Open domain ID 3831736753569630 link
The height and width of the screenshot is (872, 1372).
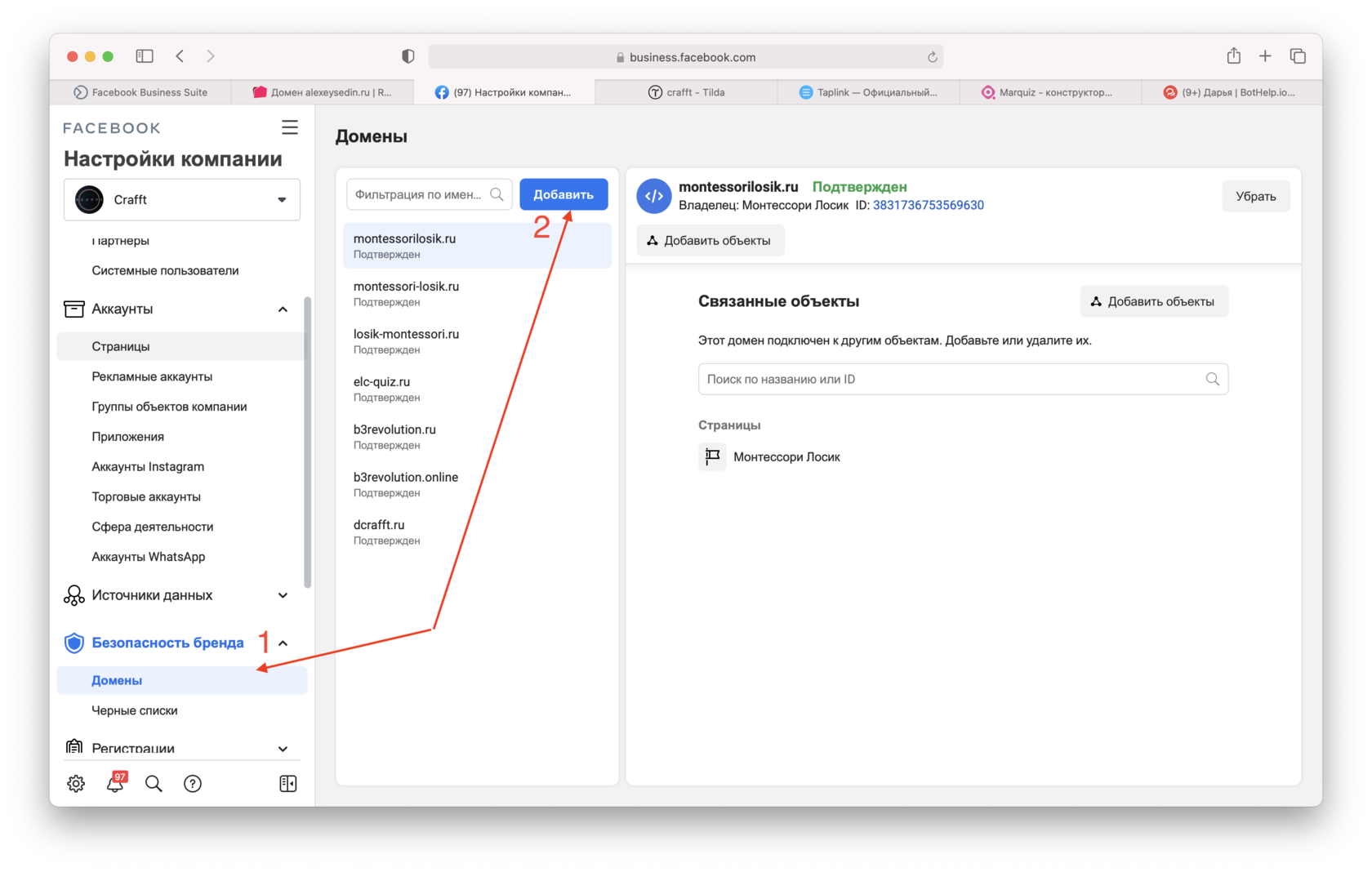click(x=928, y=205)
